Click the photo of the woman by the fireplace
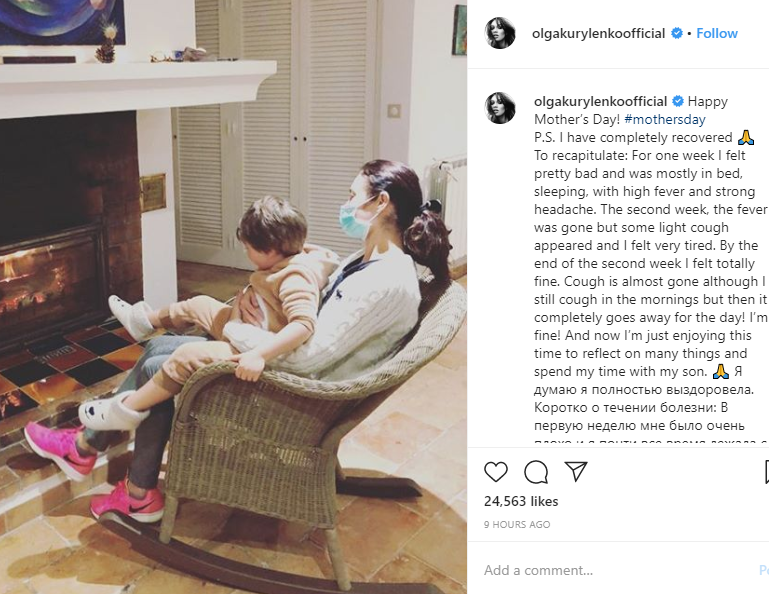 click(233, 297)
